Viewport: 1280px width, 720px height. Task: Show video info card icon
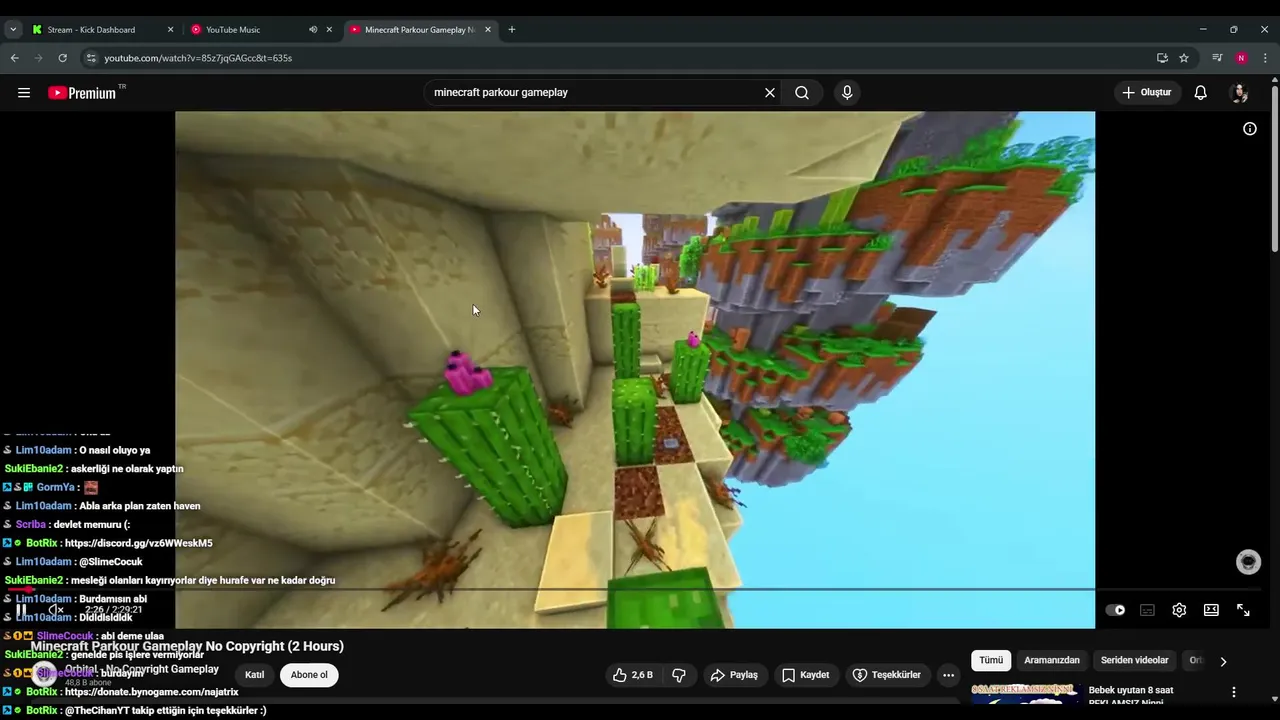tap(1250, 129)
